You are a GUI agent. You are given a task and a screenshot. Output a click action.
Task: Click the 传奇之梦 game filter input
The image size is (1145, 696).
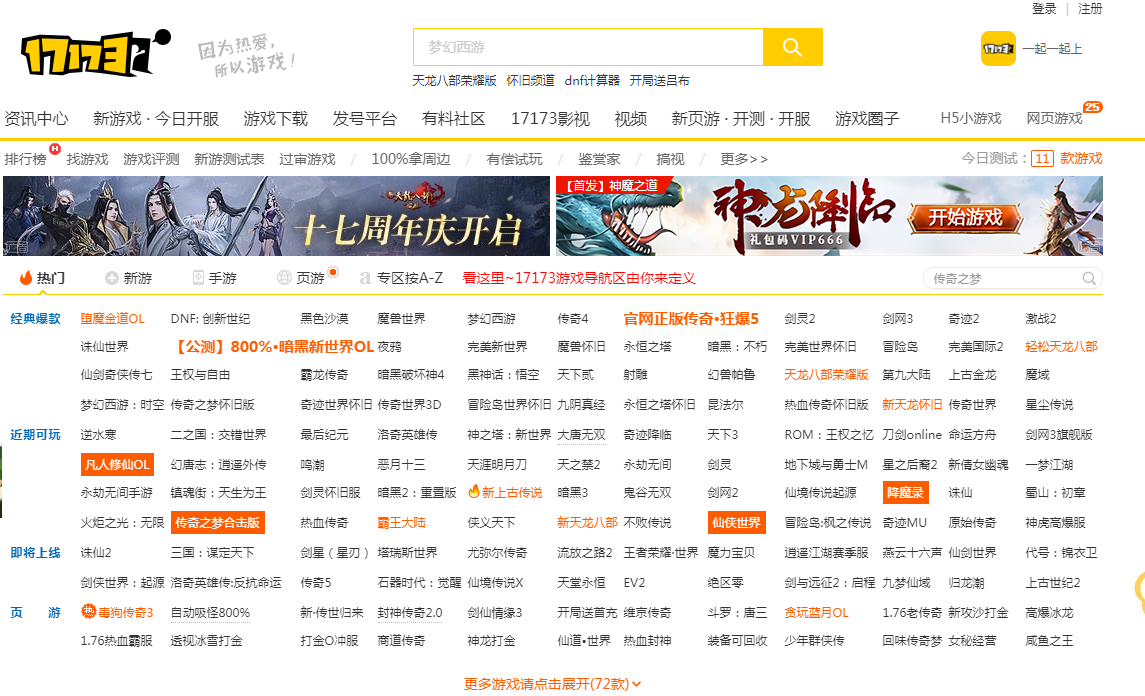click(1003, 278)
